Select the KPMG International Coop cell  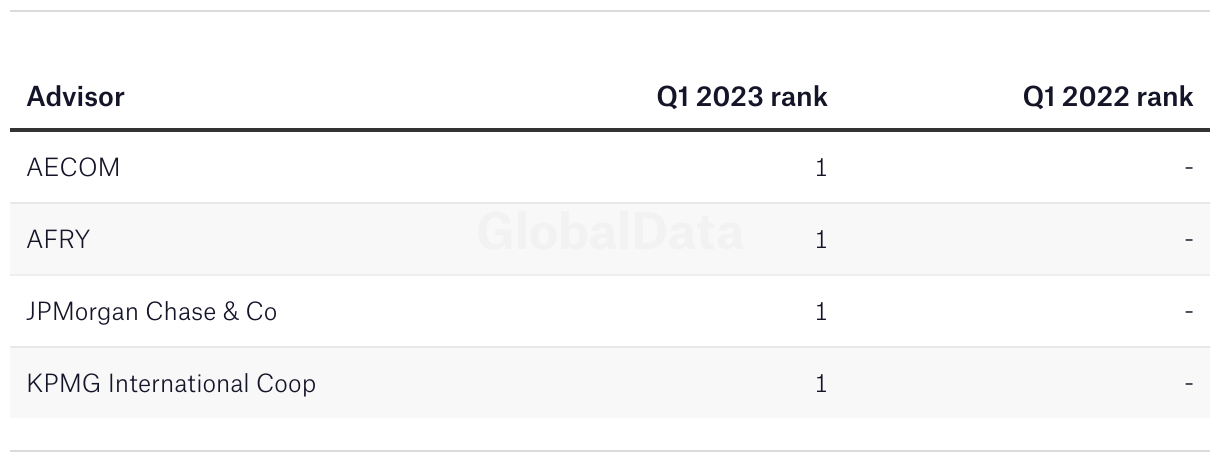[171, 384]
